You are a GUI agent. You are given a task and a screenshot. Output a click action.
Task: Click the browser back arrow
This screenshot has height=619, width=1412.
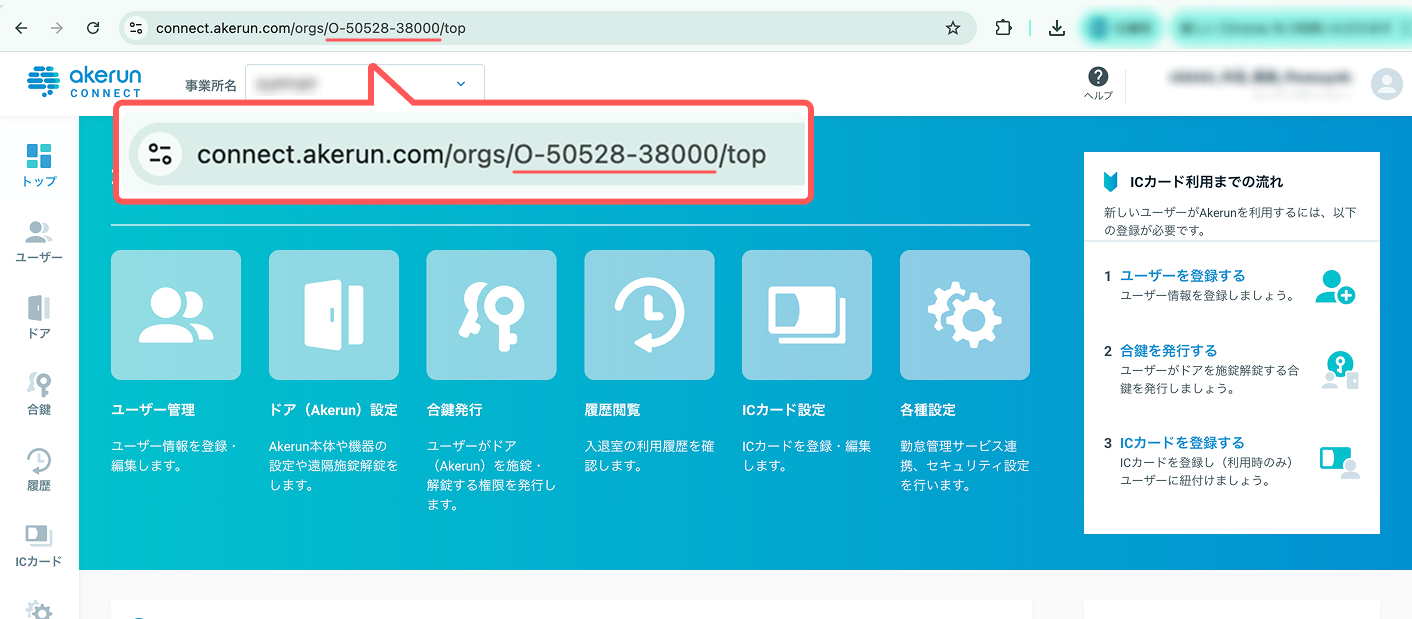(21, 28)
